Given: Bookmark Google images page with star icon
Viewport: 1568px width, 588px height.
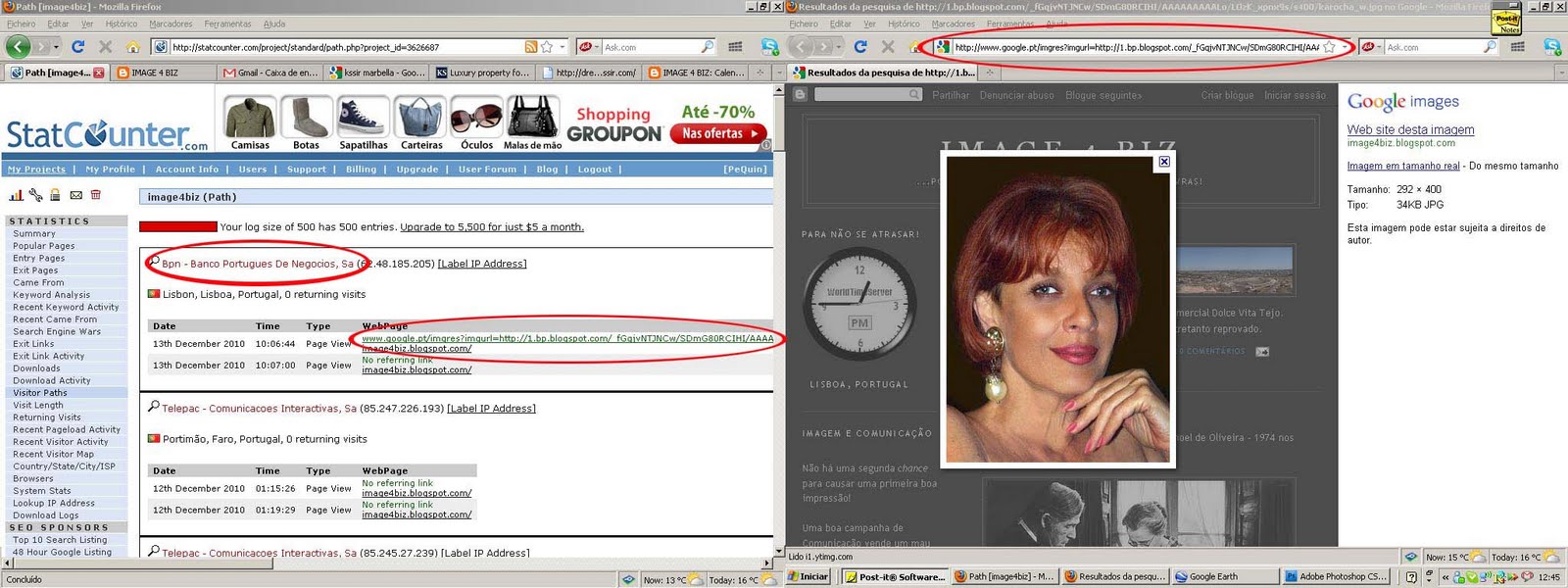Looking at the screenshot, I should point(1329,47).
